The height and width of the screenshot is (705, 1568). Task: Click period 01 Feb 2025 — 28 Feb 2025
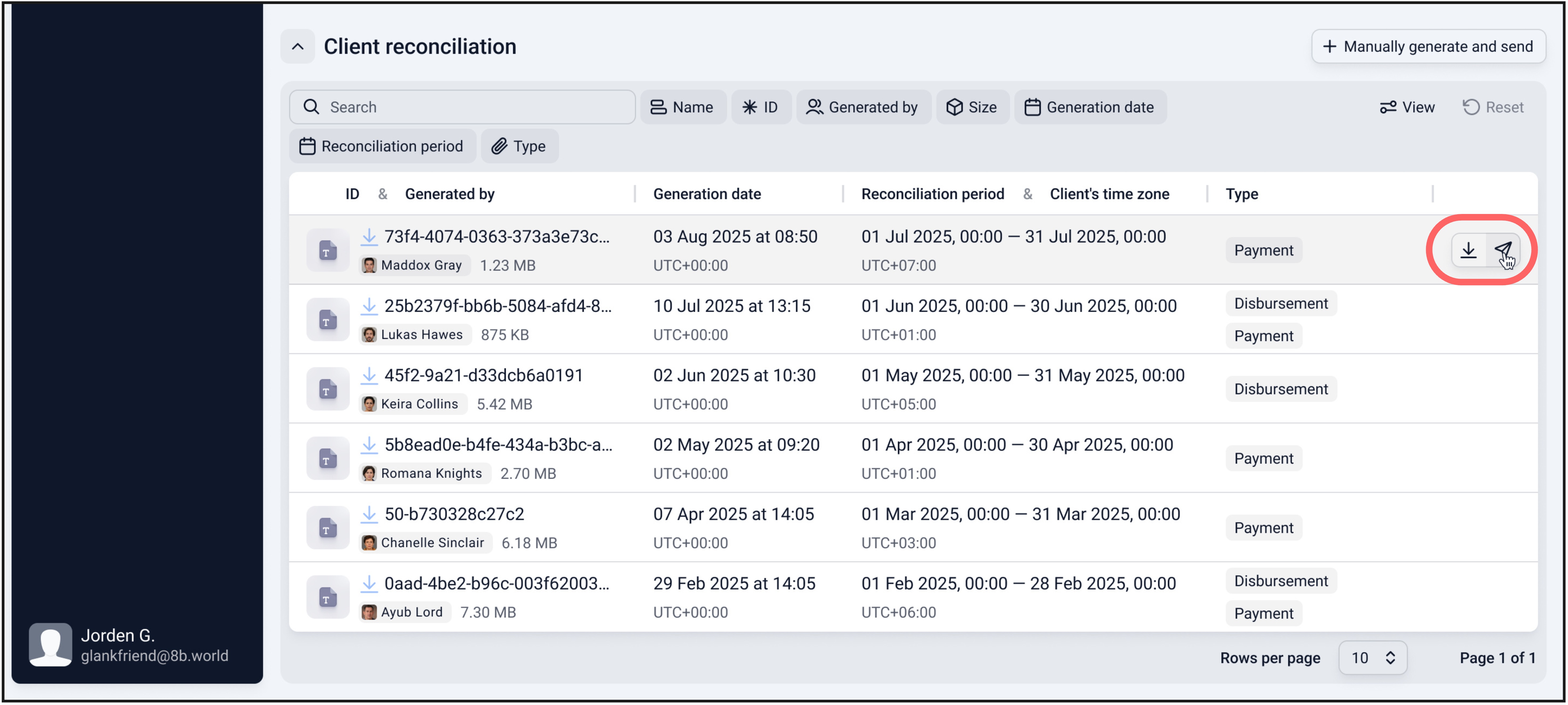click(1018, 584)
